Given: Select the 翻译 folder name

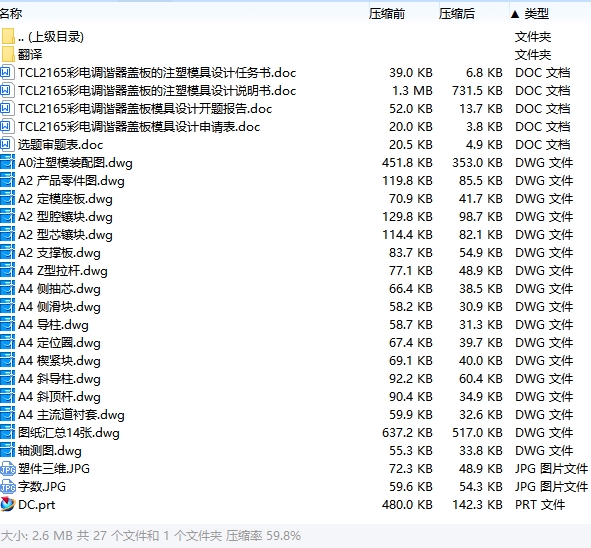Looking at the screenshot, I should 30,55.
